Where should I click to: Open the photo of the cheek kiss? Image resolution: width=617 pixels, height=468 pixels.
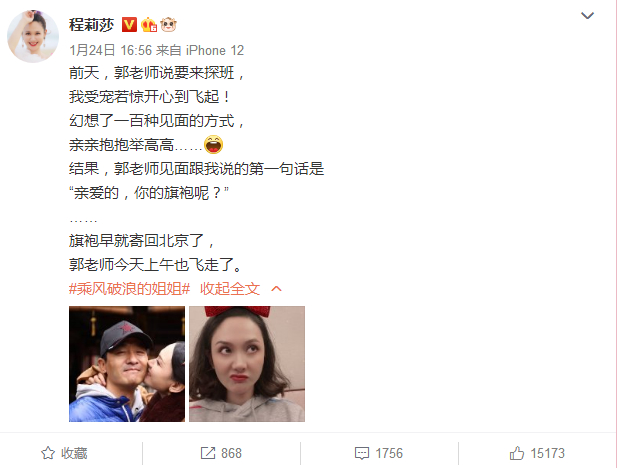127,364
